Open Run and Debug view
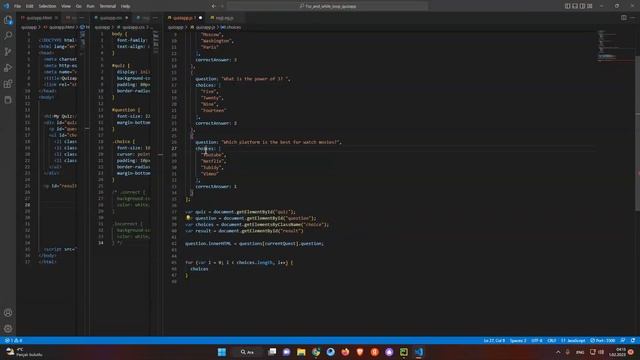 point(8,68)
